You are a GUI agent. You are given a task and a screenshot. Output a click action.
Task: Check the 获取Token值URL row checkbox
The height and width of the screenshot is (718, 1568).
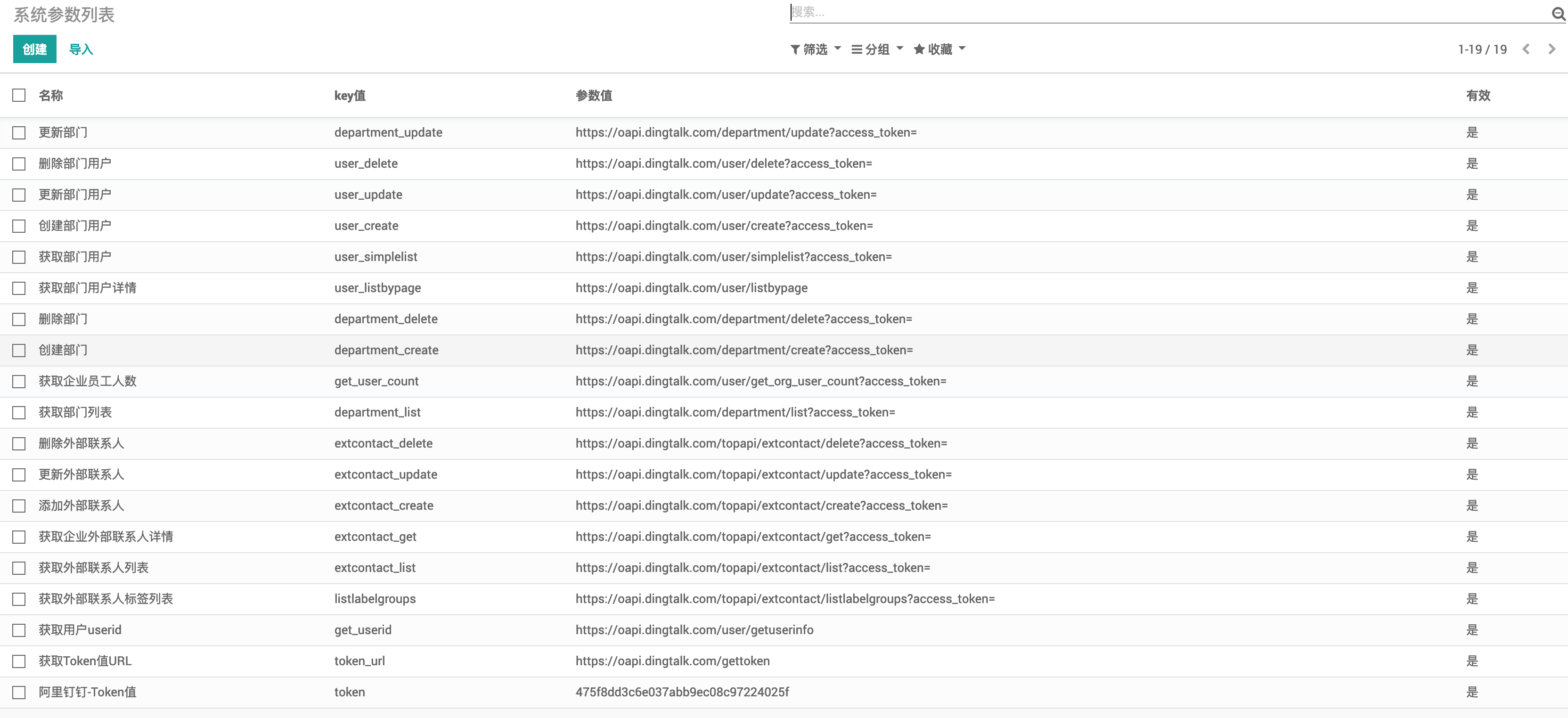point(19,661)
